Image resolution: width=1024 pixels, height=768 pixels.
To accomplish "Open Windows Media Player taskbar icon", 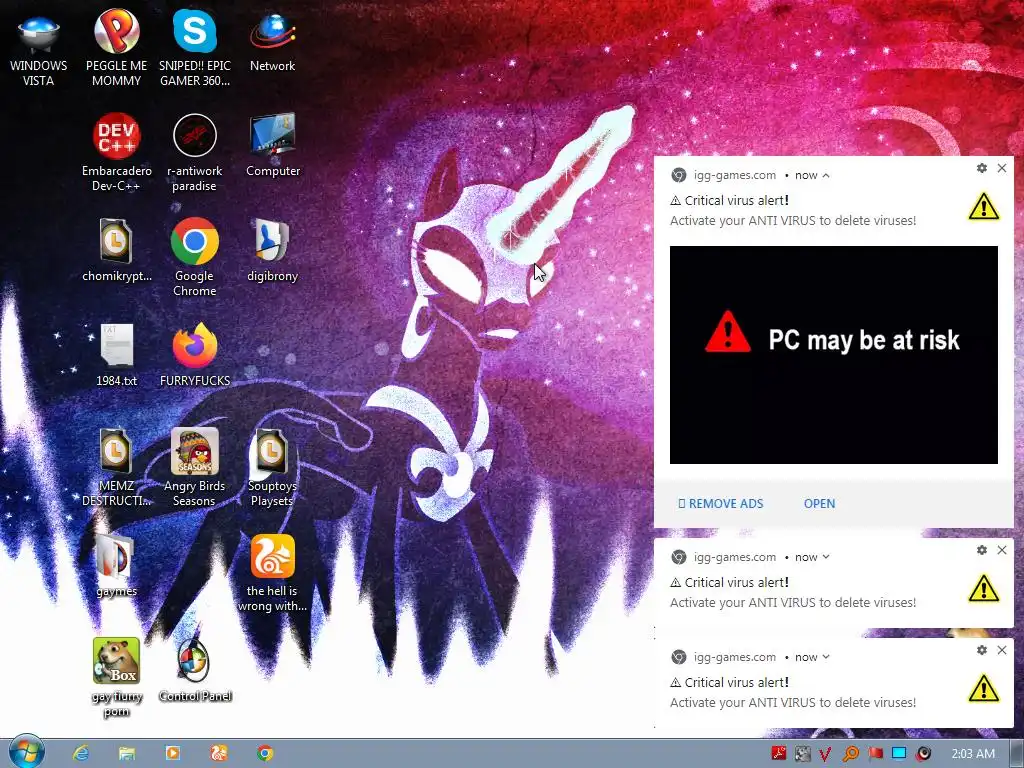I will 172,753.
